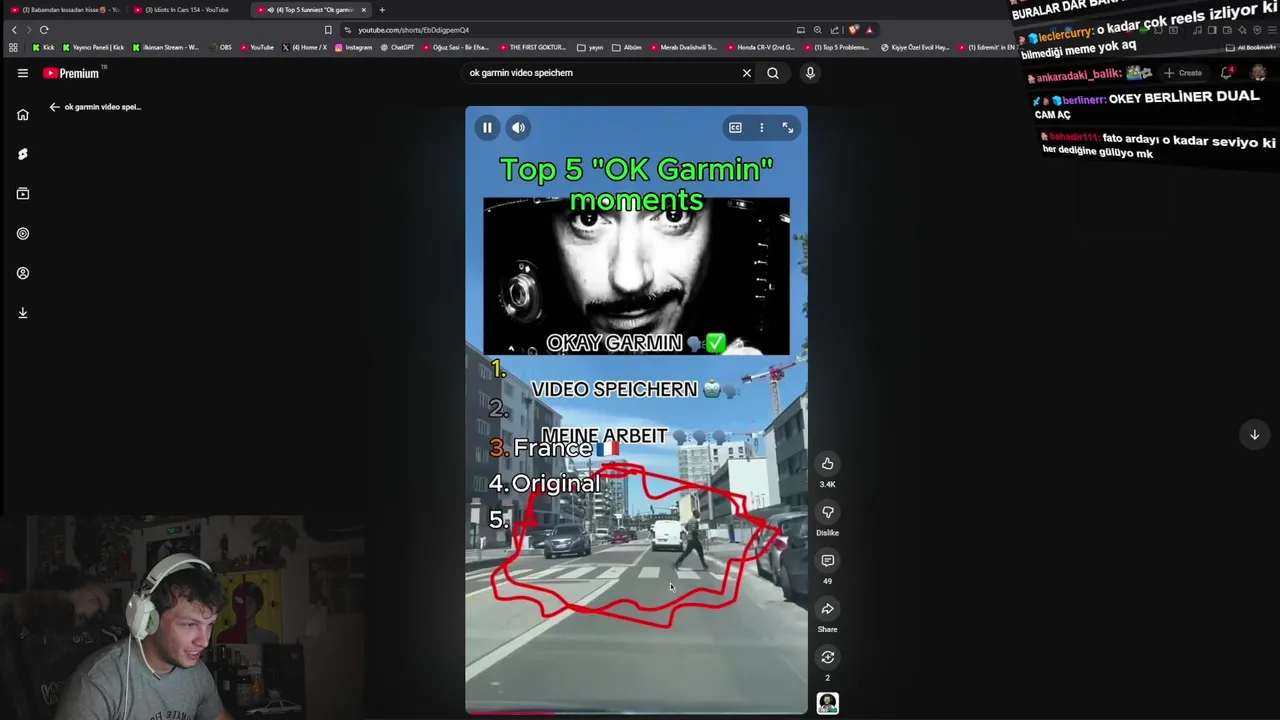Screen dimensions: 1280x720
Task: Open the Brave Rewards triangle icon
Action: click(870, 30)
